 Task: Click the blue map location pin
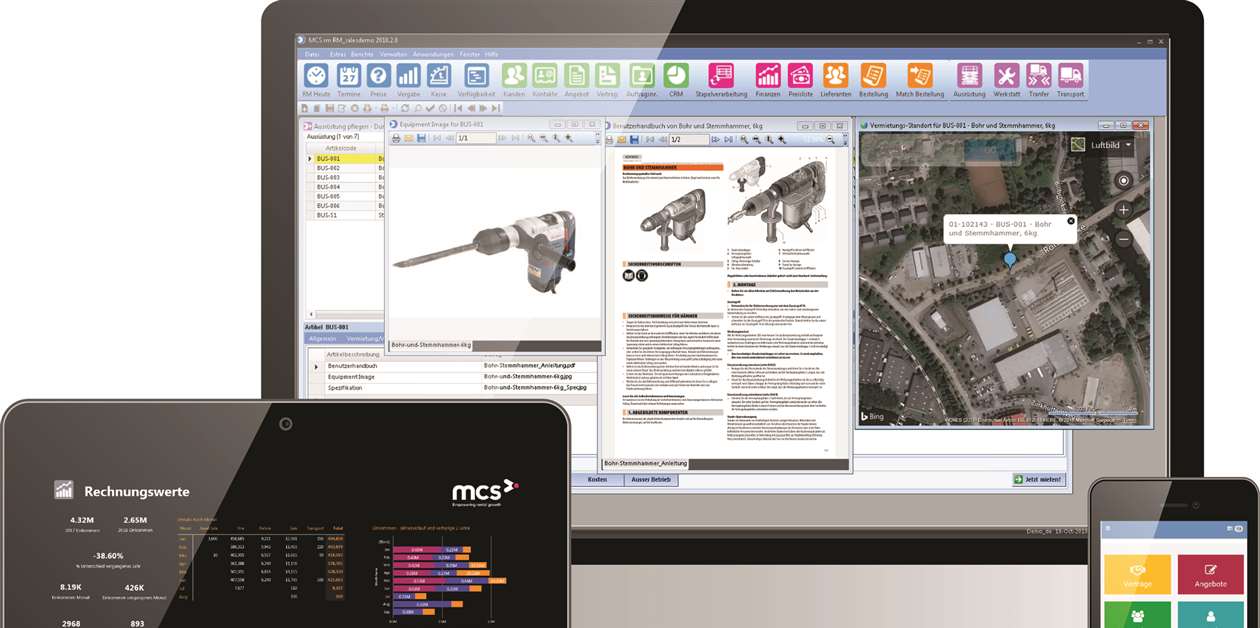(1010, 259)
